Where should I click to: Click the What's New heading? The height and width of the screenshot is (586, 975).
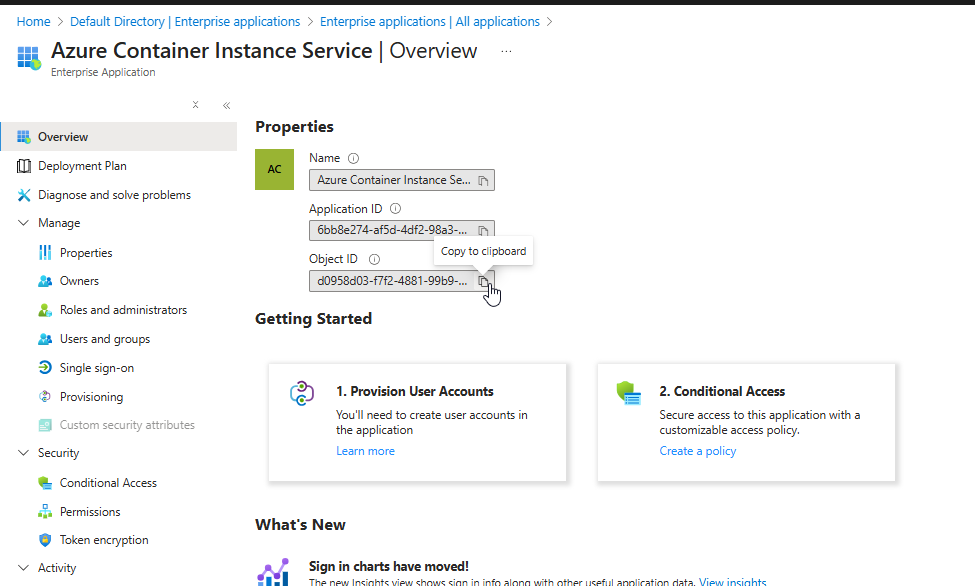[300, 524]
